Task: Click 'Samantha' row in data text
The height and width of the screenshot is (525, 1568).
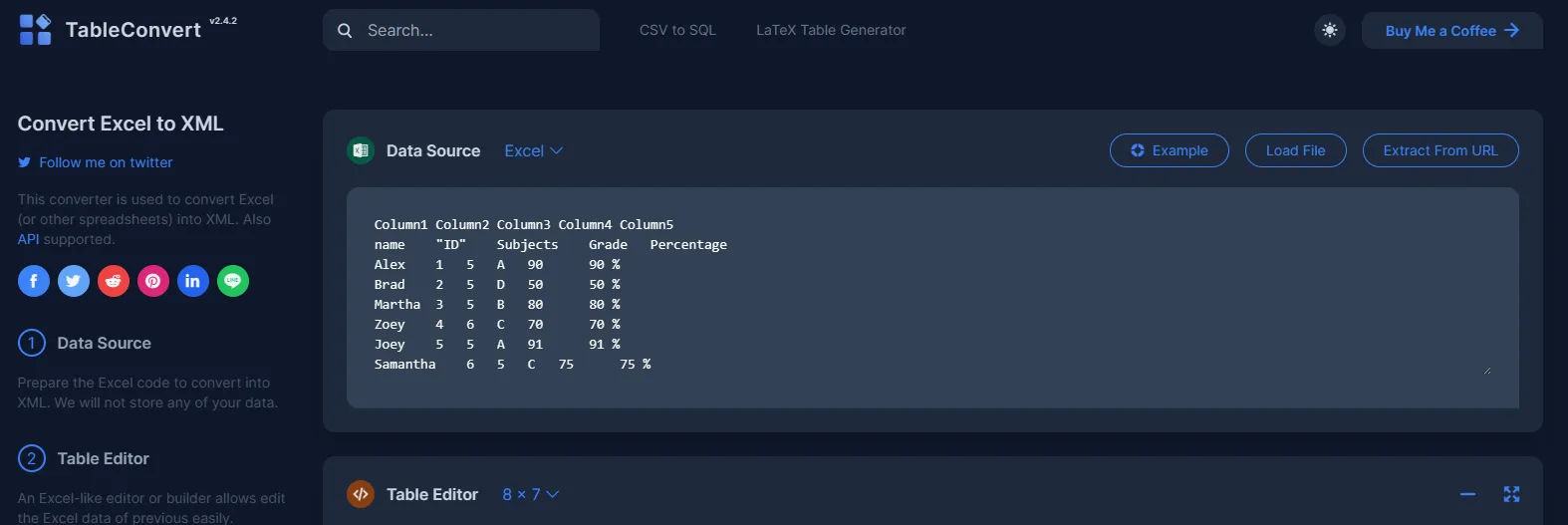Action: (x=512, y=365)
